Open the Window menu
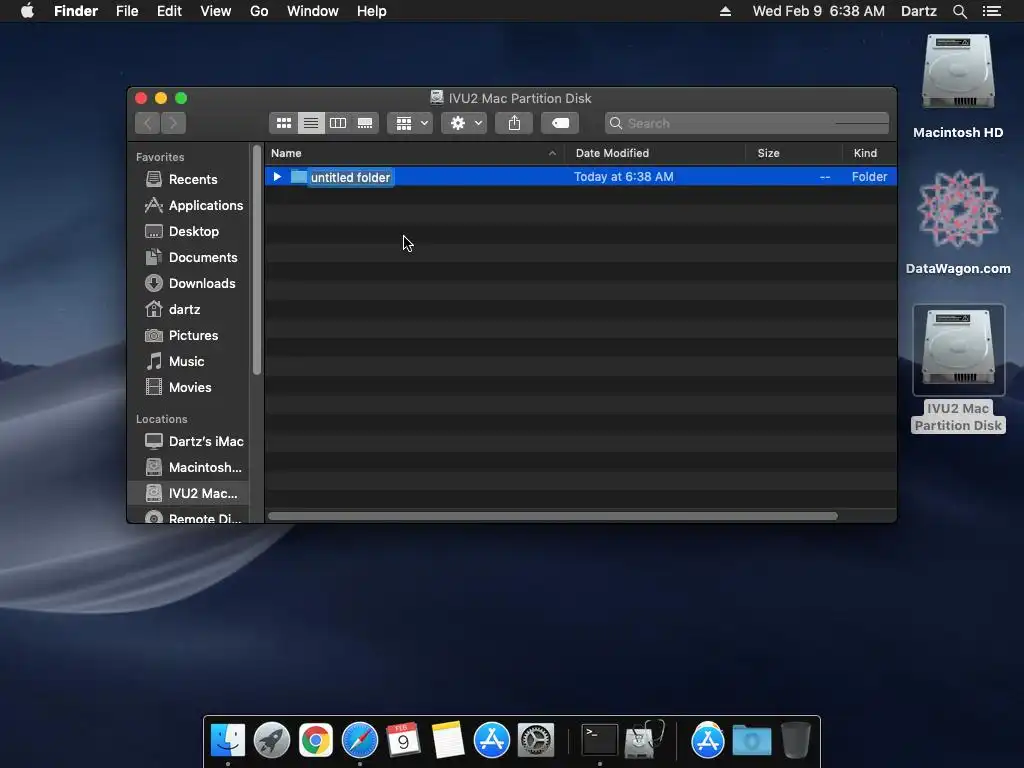The height and width of the screenshot is (768, 1024). [x=313, y=11]
